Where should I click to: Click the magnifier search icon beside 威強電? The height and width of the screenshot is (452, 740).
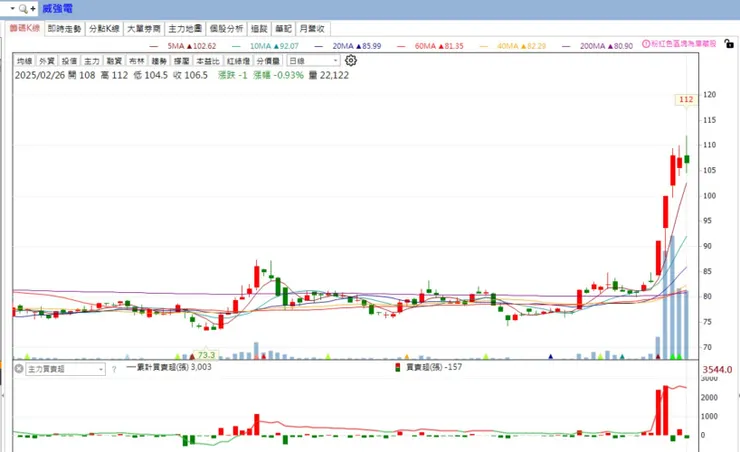tap(23, 8)
